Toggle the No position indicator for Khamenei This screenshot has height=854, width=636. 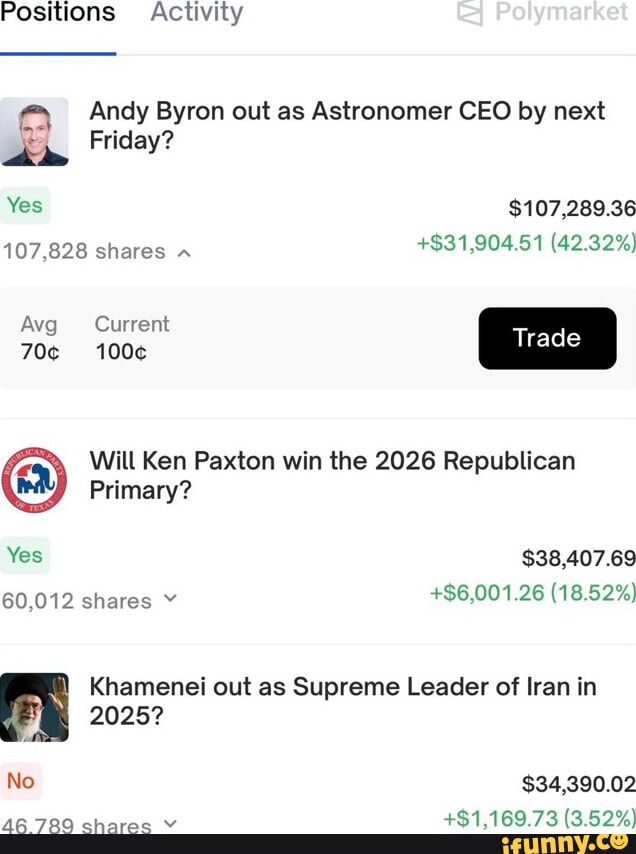(x=22, y=781)
